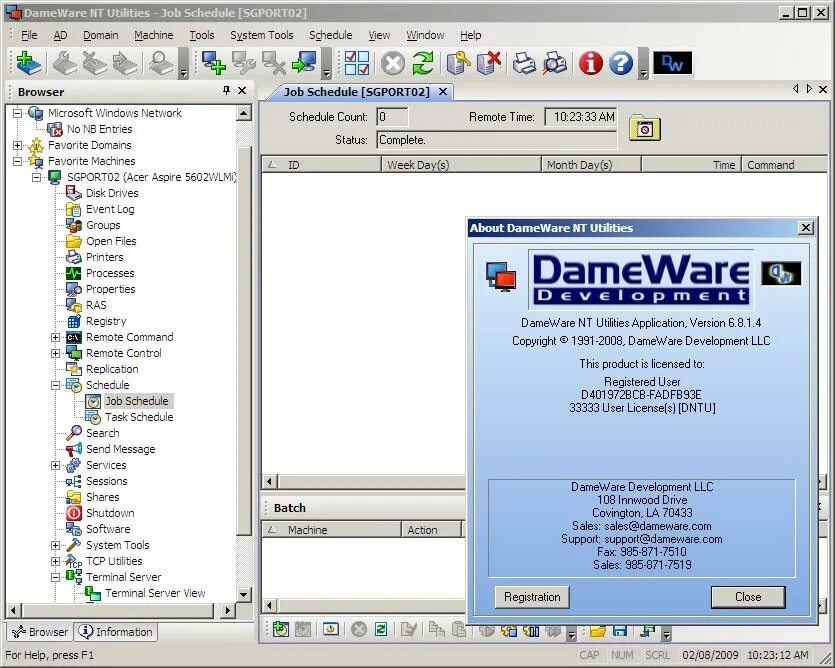Open the System Tools menu
835x668 pixels.
(x=261, y=35)
